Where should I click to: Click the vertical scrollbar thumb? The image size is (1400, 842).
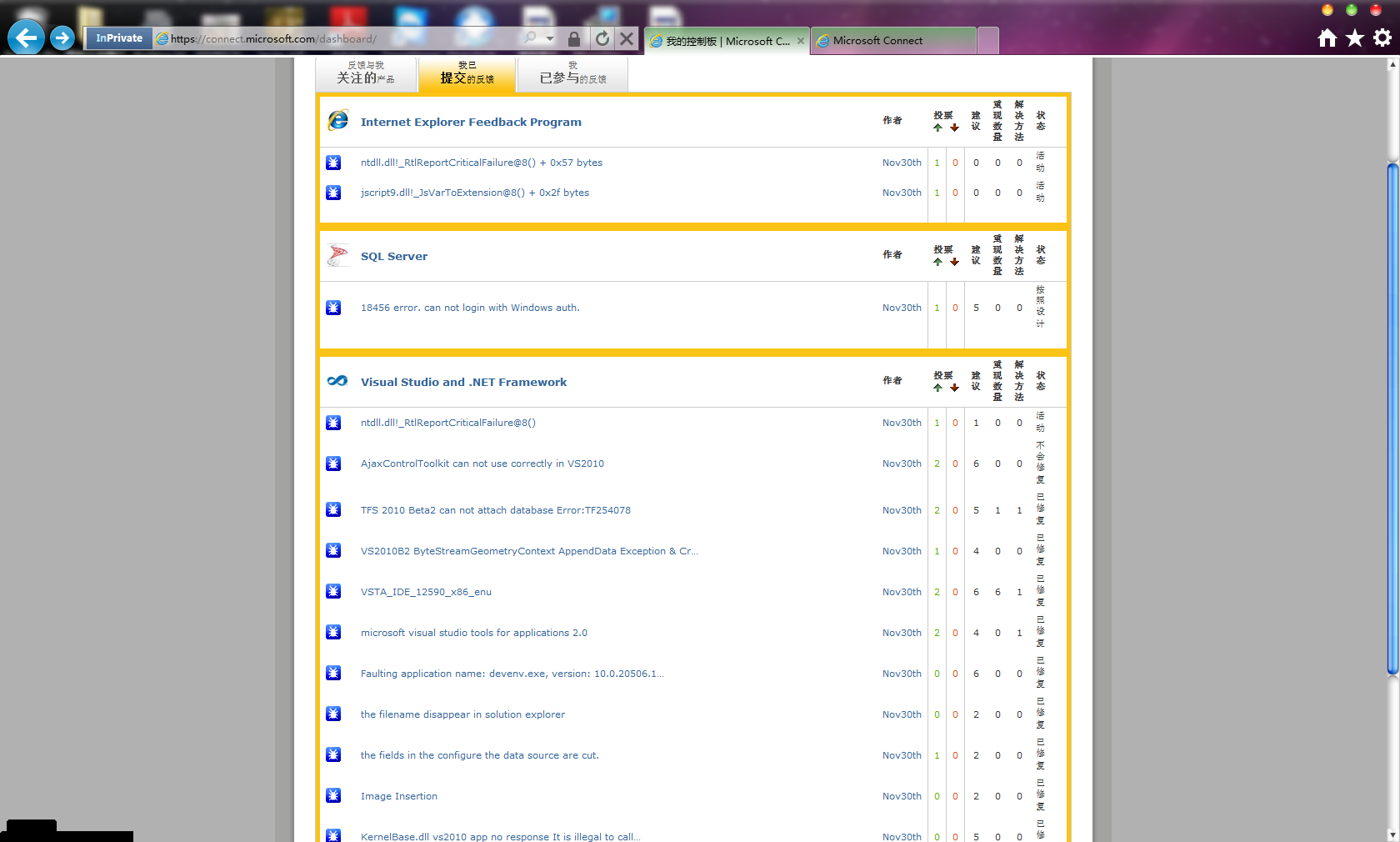[1392, 418]
